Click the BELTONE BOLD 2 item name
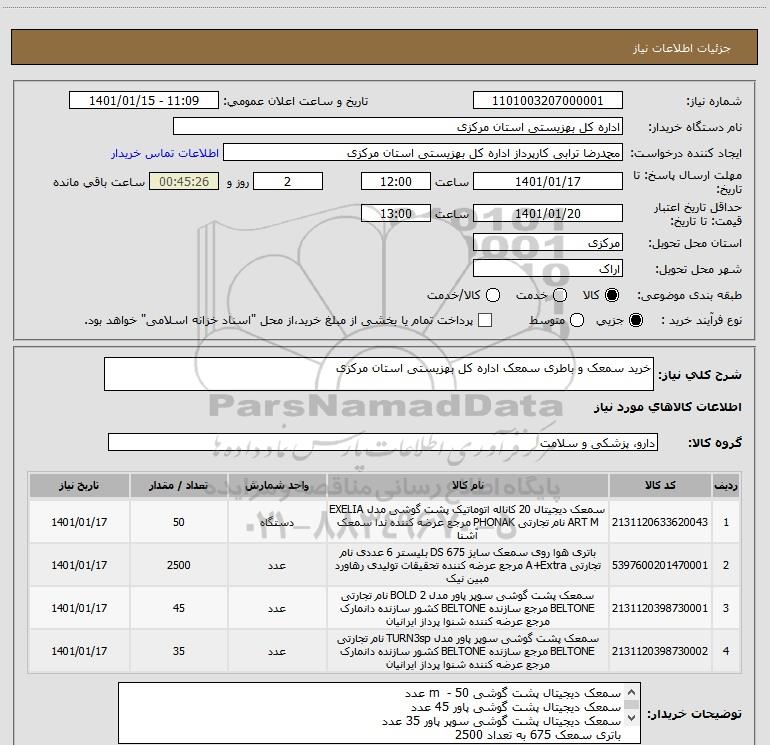Image resolution: width=770 pixels, height=745 pixels. [x=468, y=608]
